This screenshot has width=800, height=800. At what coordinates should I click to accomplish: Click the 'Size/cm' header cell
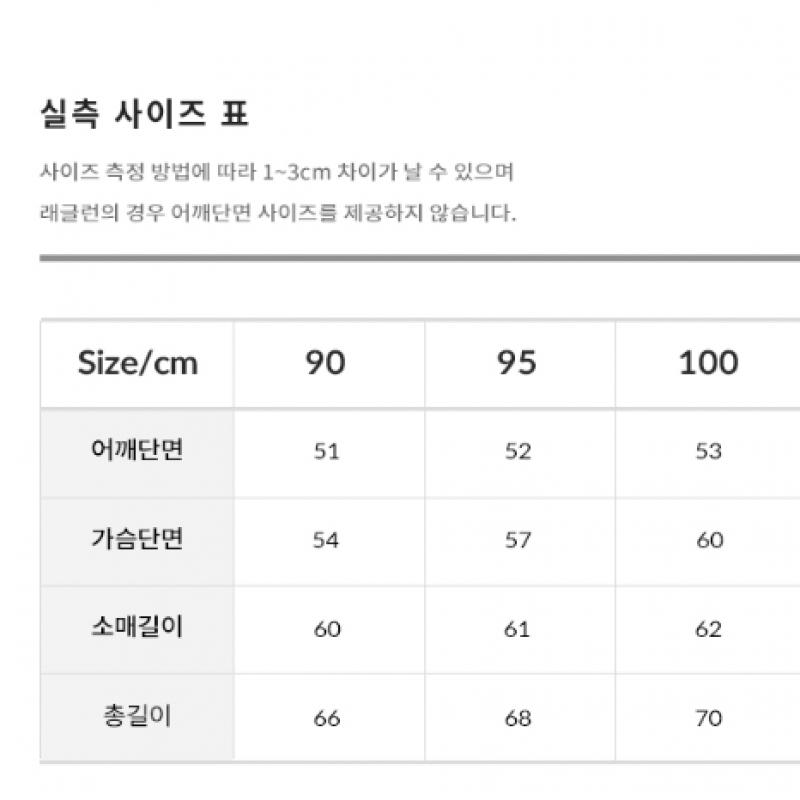tap(138, 362)
